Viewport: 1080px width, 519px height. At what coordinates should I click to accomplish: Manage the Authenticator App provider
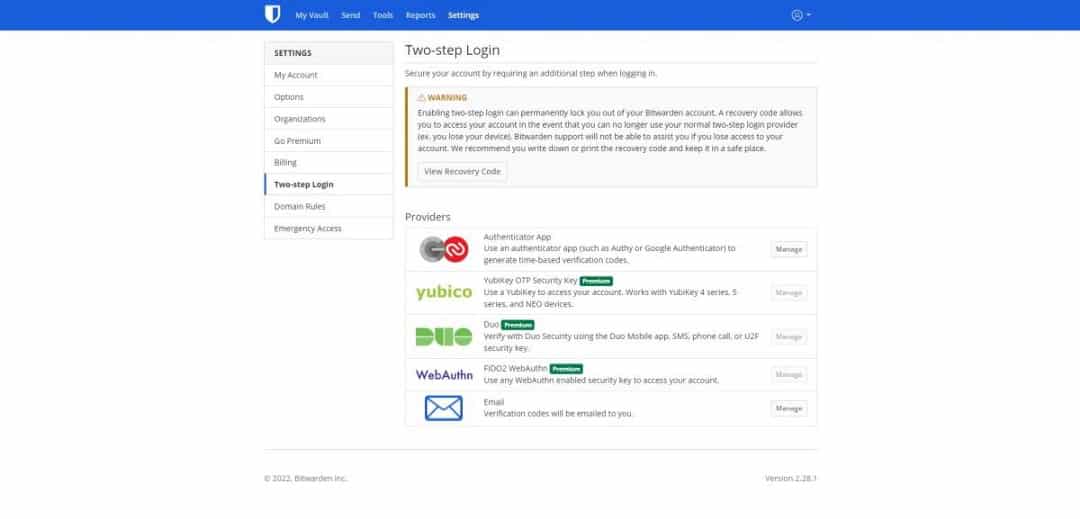pos(788,249)
